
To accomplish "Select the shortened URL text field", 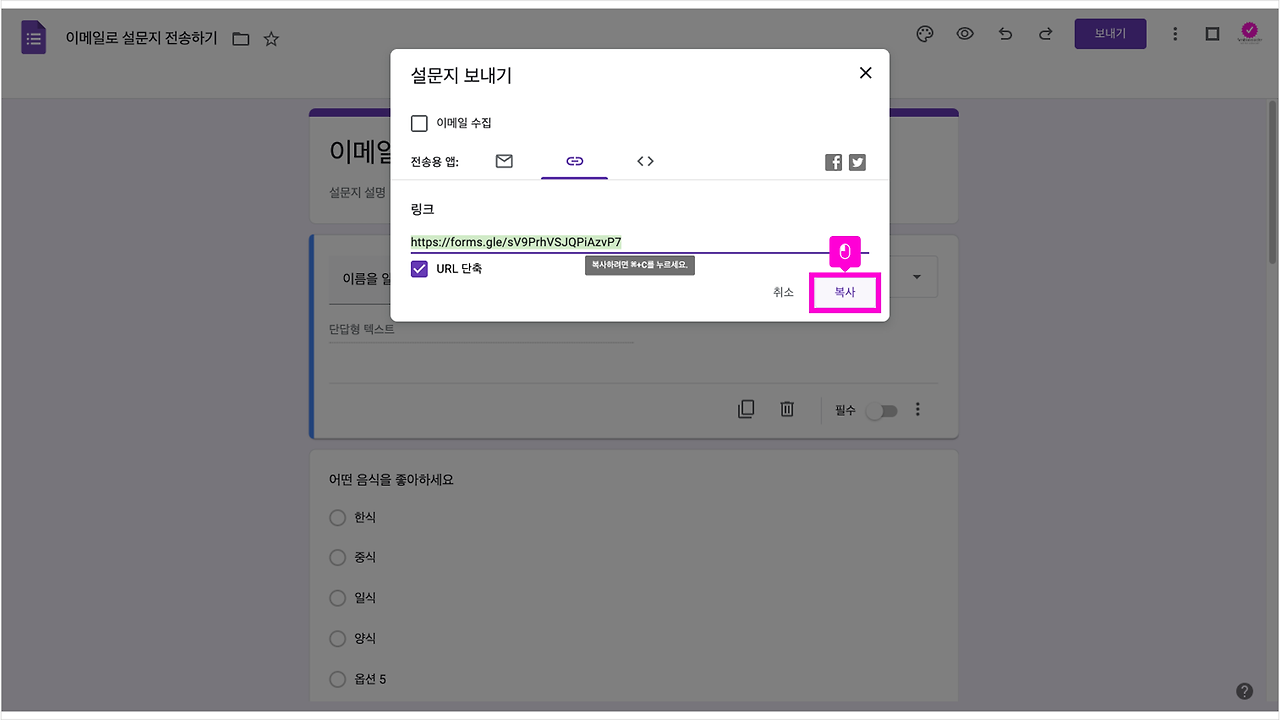I will (516, 241).
